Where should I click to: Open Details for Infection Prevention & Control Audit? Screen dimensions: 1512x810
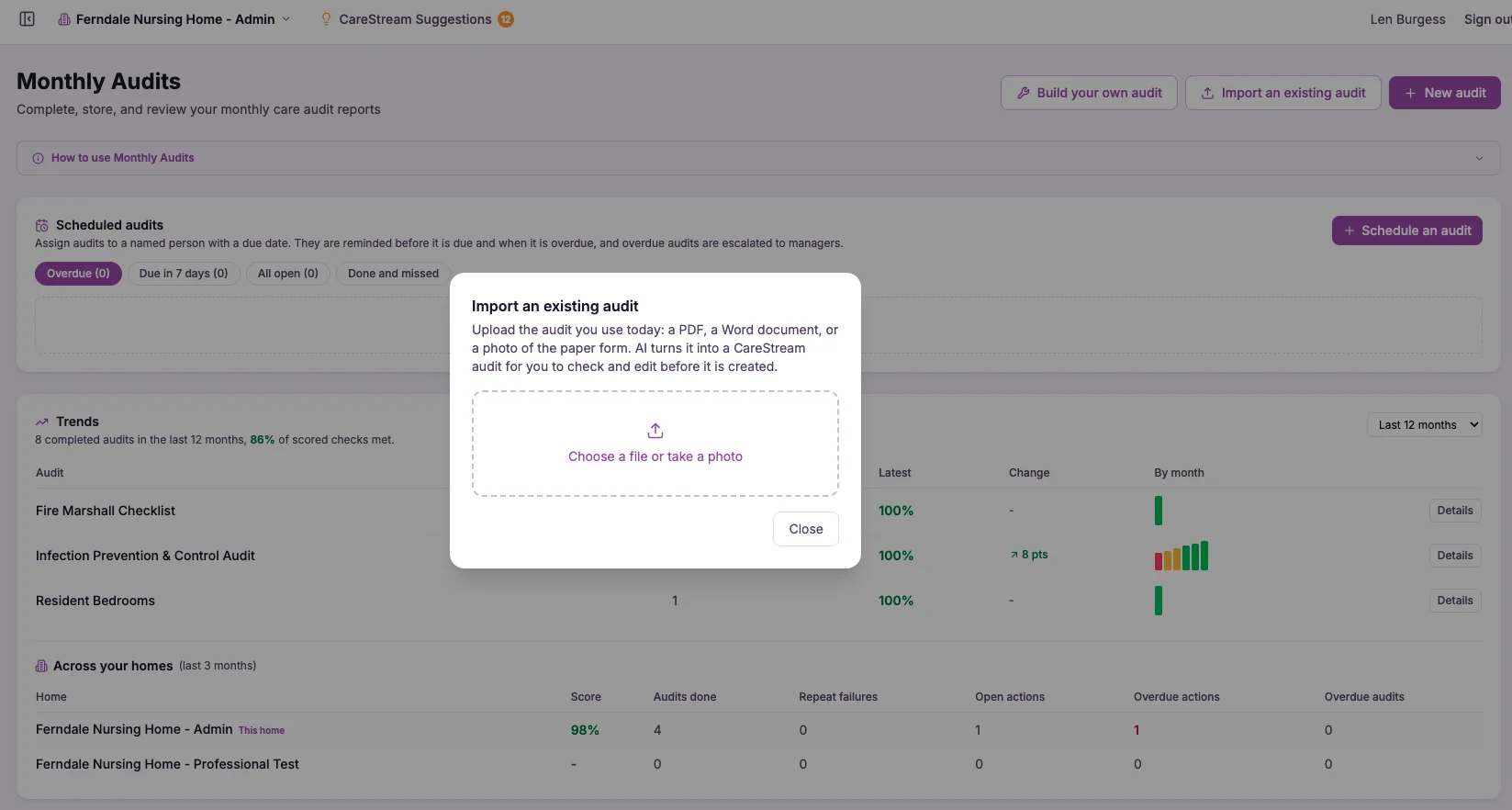tap(1455, 556)
